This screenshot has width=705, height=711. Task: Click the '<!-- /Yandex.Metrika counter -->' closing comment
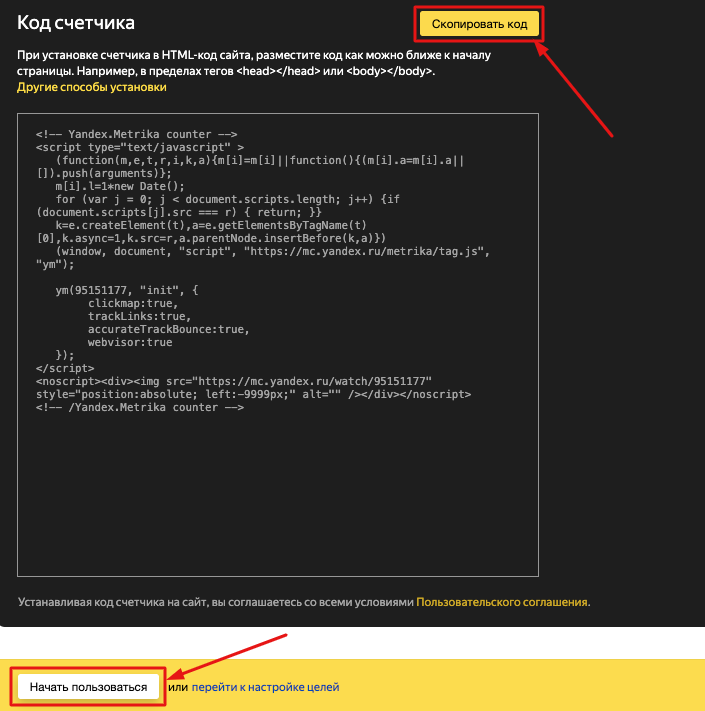[140, 407]
